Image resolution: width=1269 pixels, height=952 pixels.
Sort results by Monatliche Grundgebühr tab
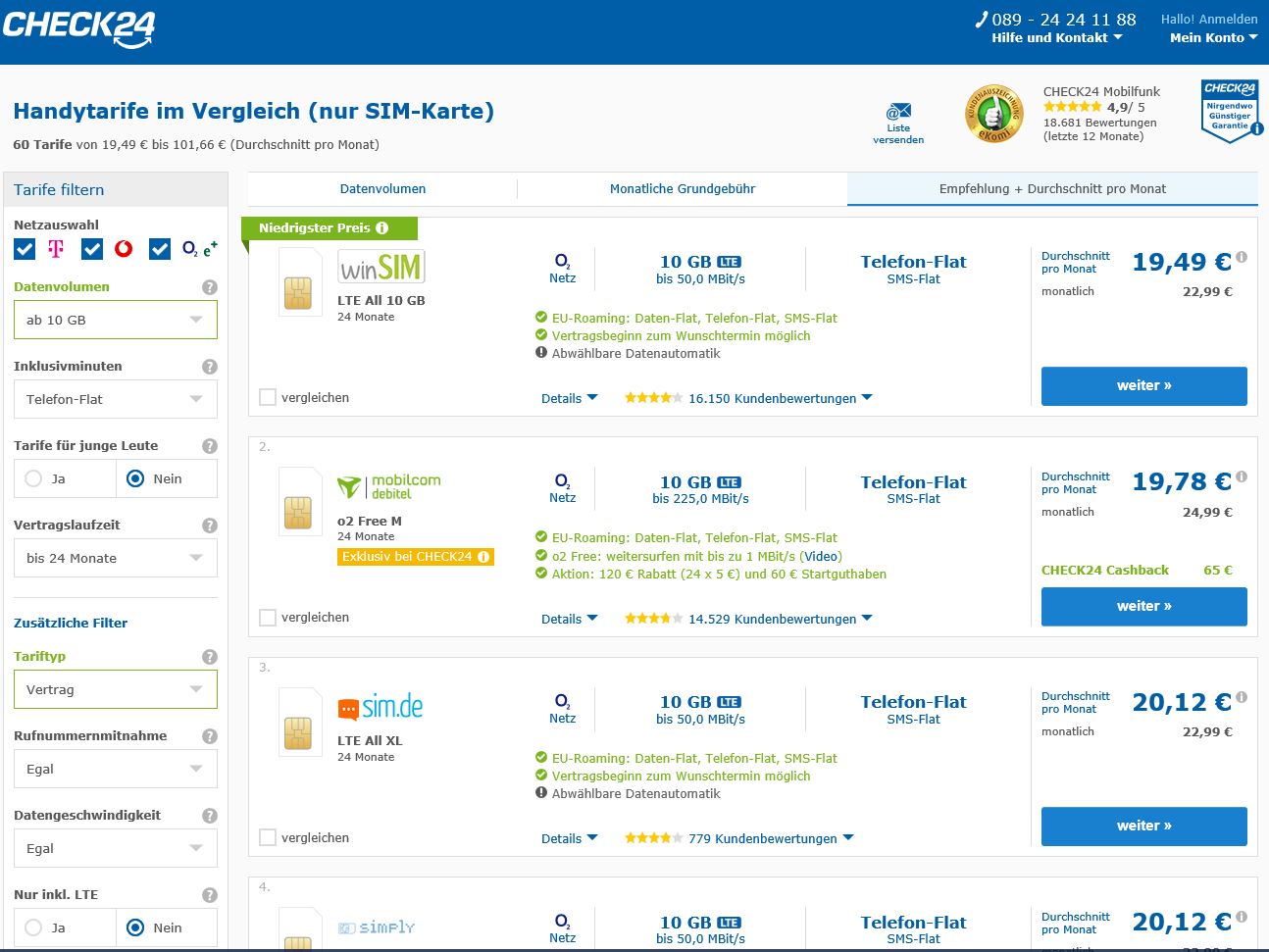(x=683, y=189)
